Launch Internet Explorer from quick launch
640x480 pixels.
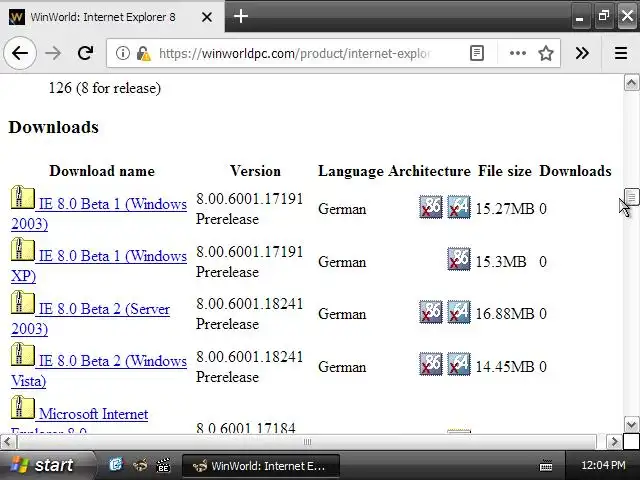click(116, 465)
